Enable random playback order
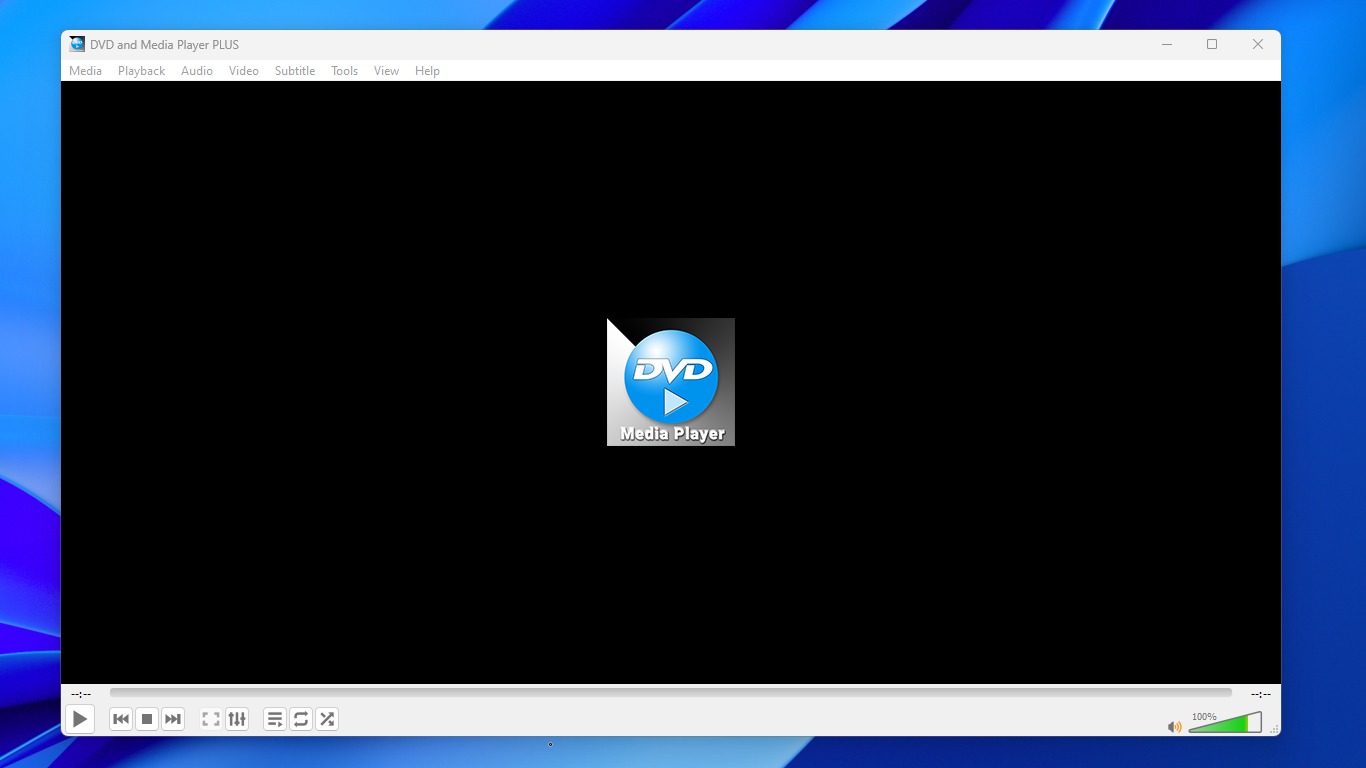The image size is (1366, 768). pos(326,718)
